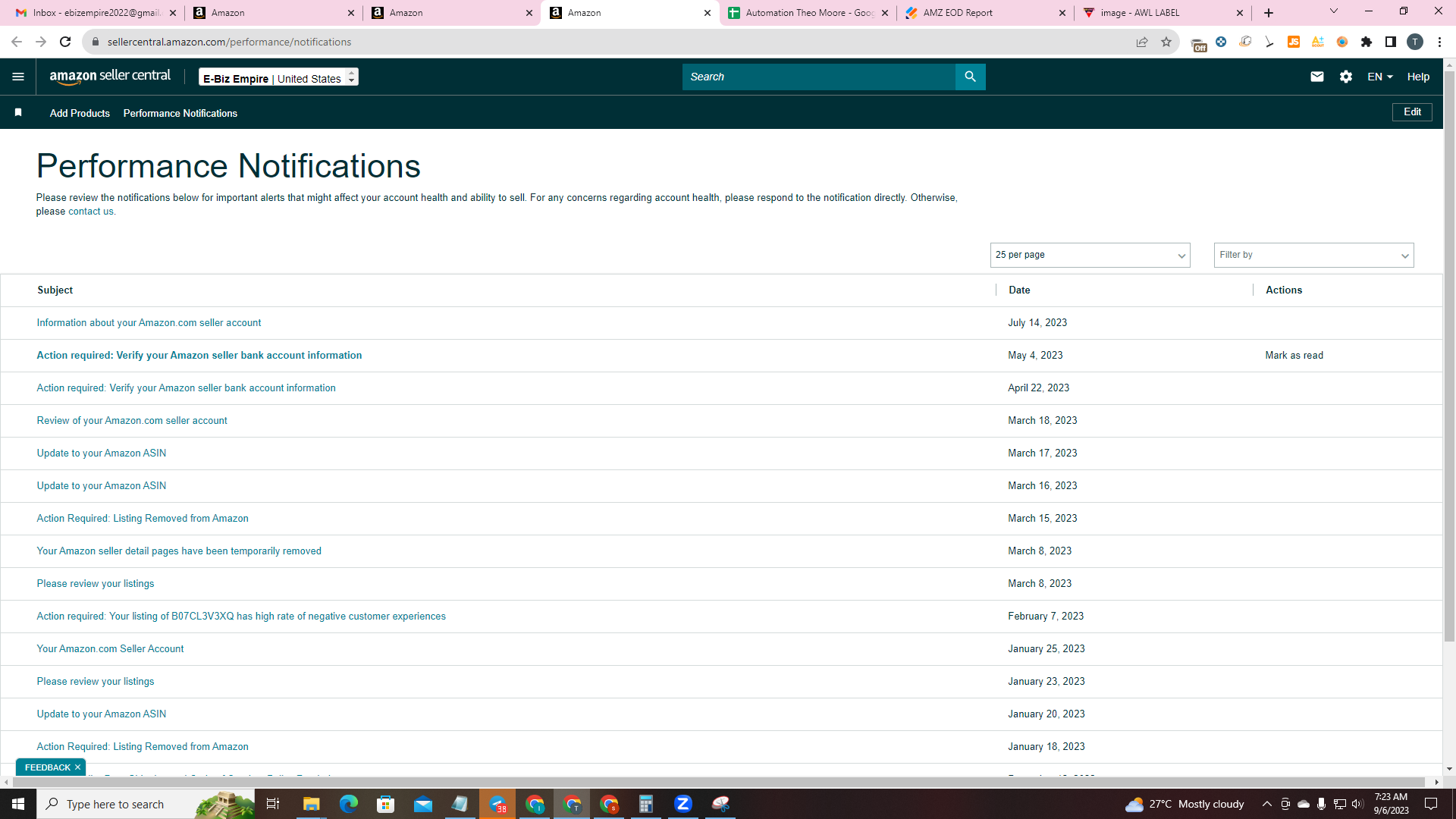Viewport: 1456px width, 819px height.
Task: Open Update to your Amazon ASIN March 17
Action: point(102,453)
